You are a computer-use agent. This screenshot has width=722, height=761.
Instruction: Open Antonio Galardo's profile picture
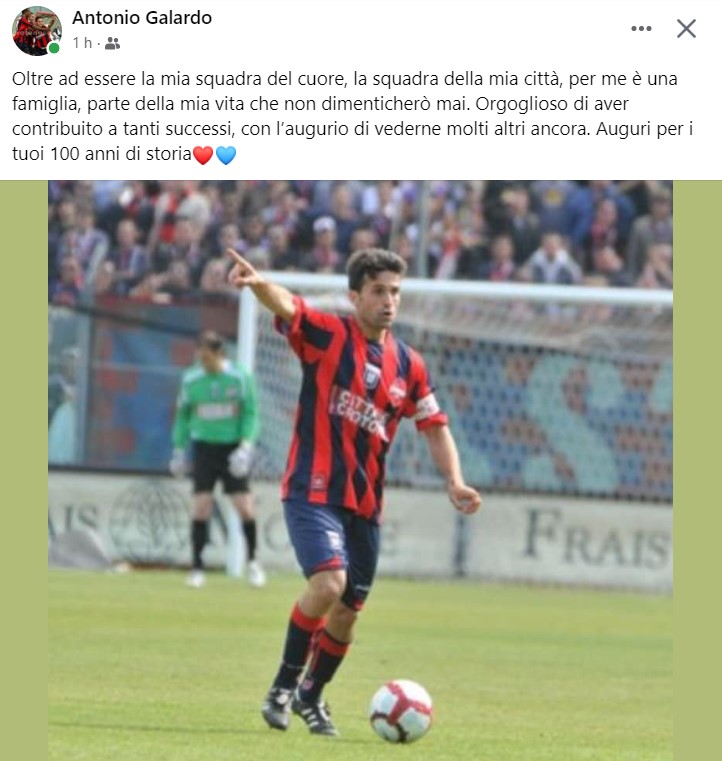[36, 31]
